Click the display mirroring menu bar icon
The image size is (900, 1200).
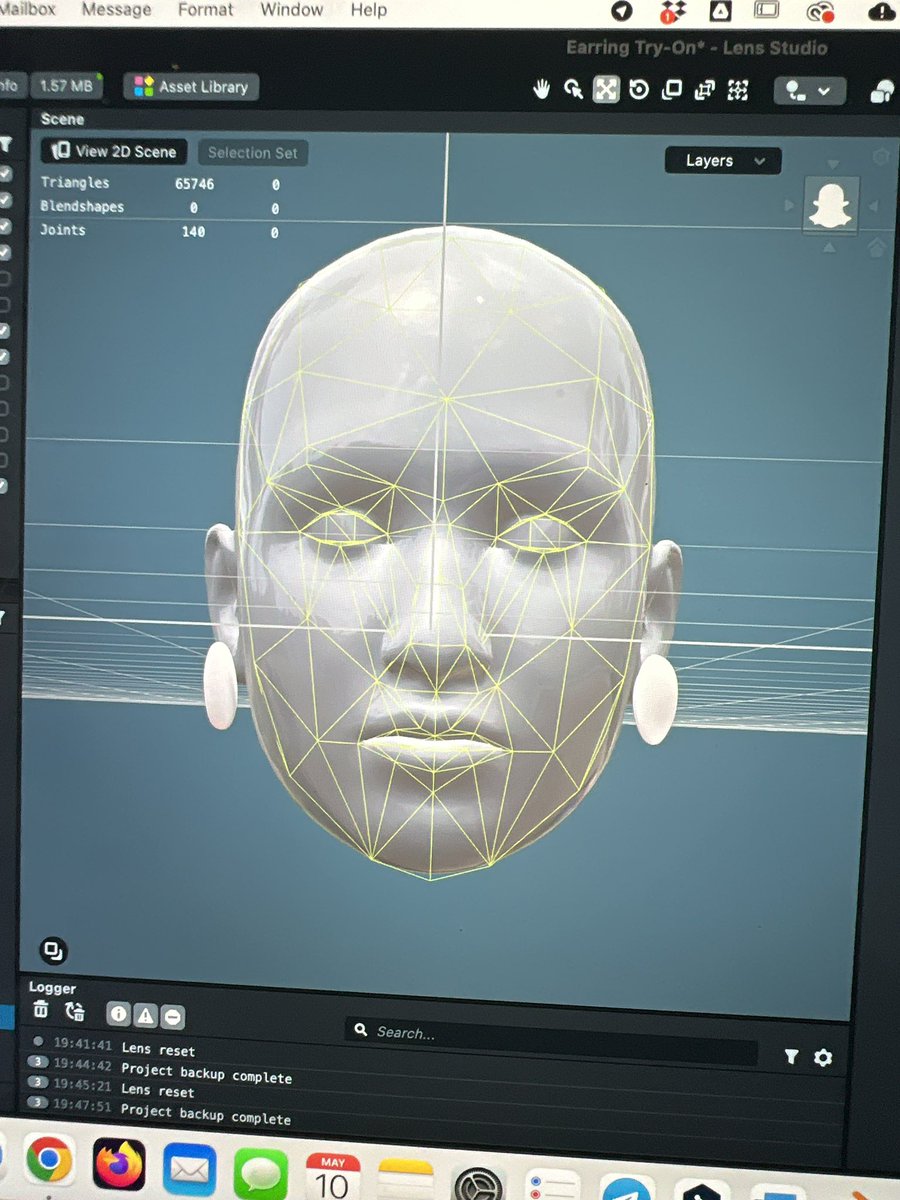pos(767,10)
